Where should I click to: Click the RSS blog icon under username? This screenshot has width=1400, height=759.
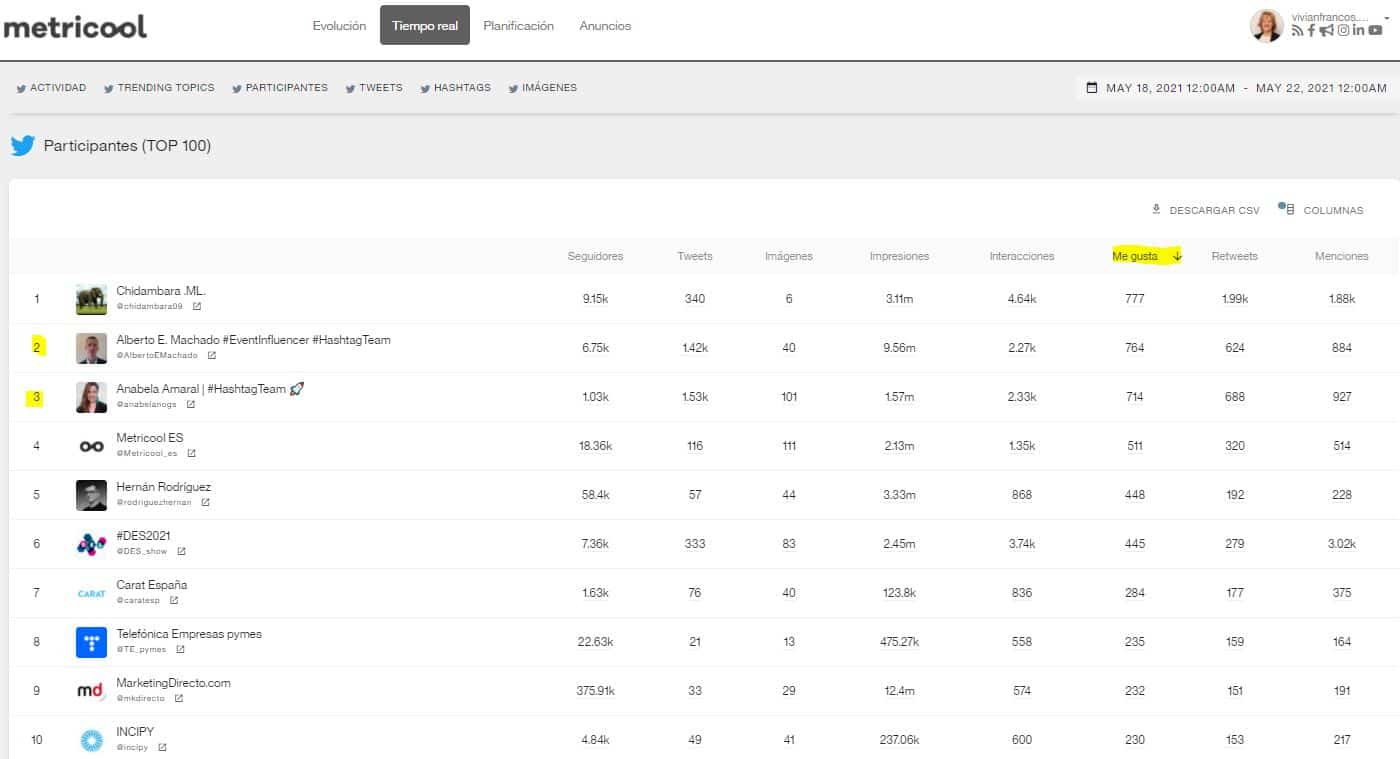coord(1297,31)
